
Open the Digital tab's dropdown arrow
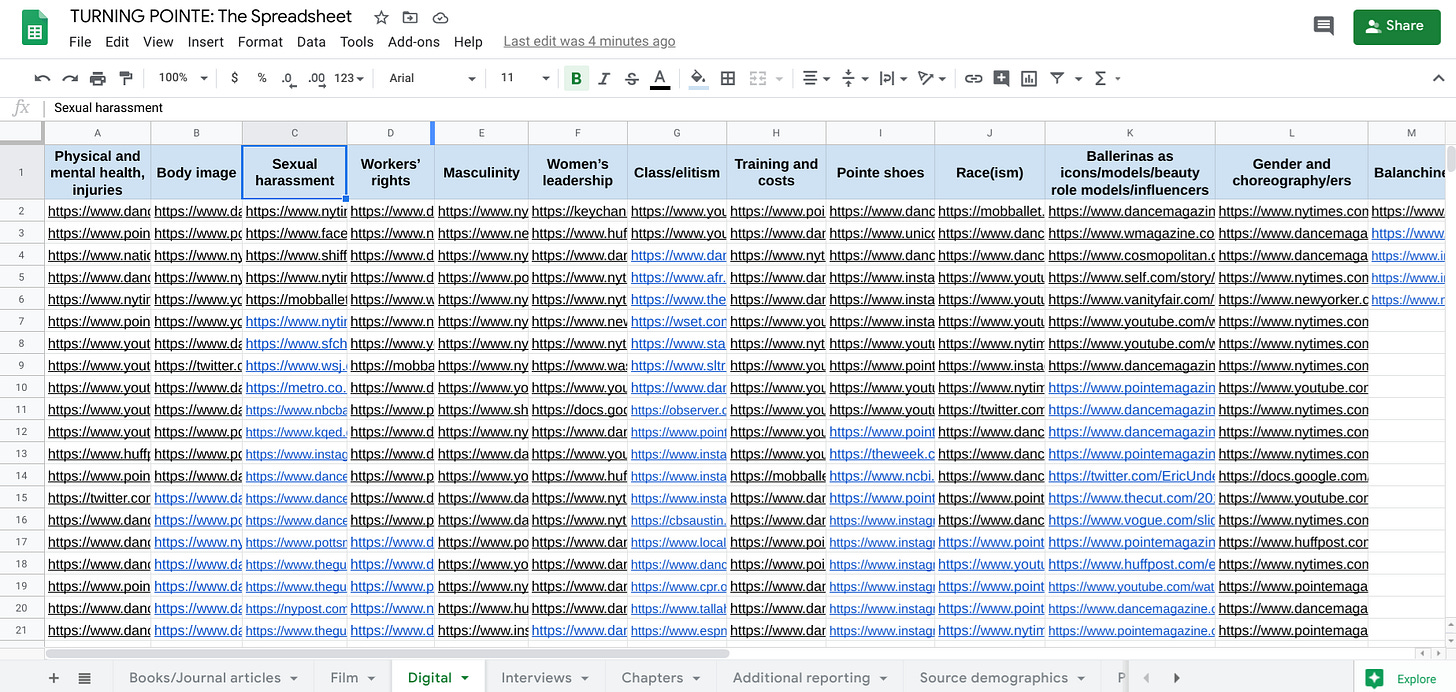(x=465, y=678)
